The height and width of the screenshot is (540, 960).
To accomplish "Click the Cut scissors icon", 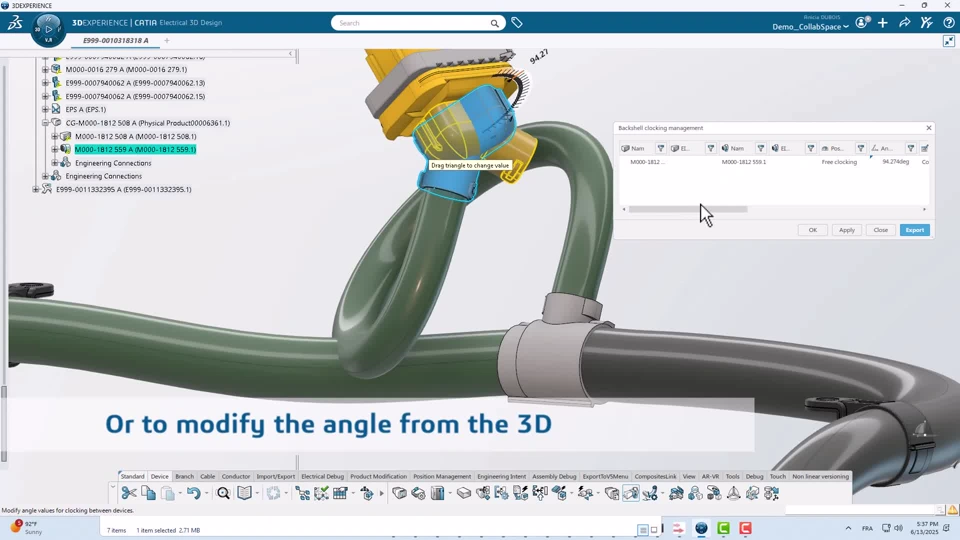I will coord(129,493).
